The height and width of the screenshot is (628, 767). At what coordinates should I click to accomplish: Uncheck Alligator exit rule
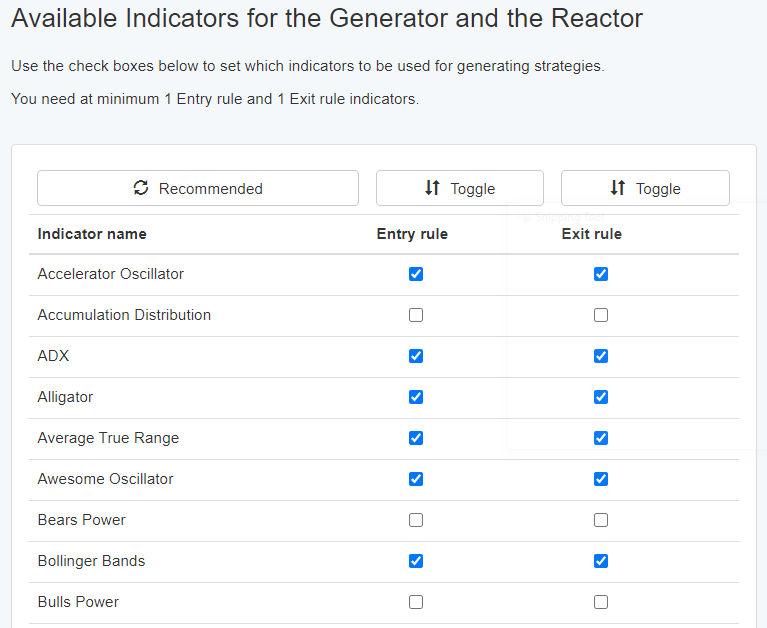click(601, 397)
